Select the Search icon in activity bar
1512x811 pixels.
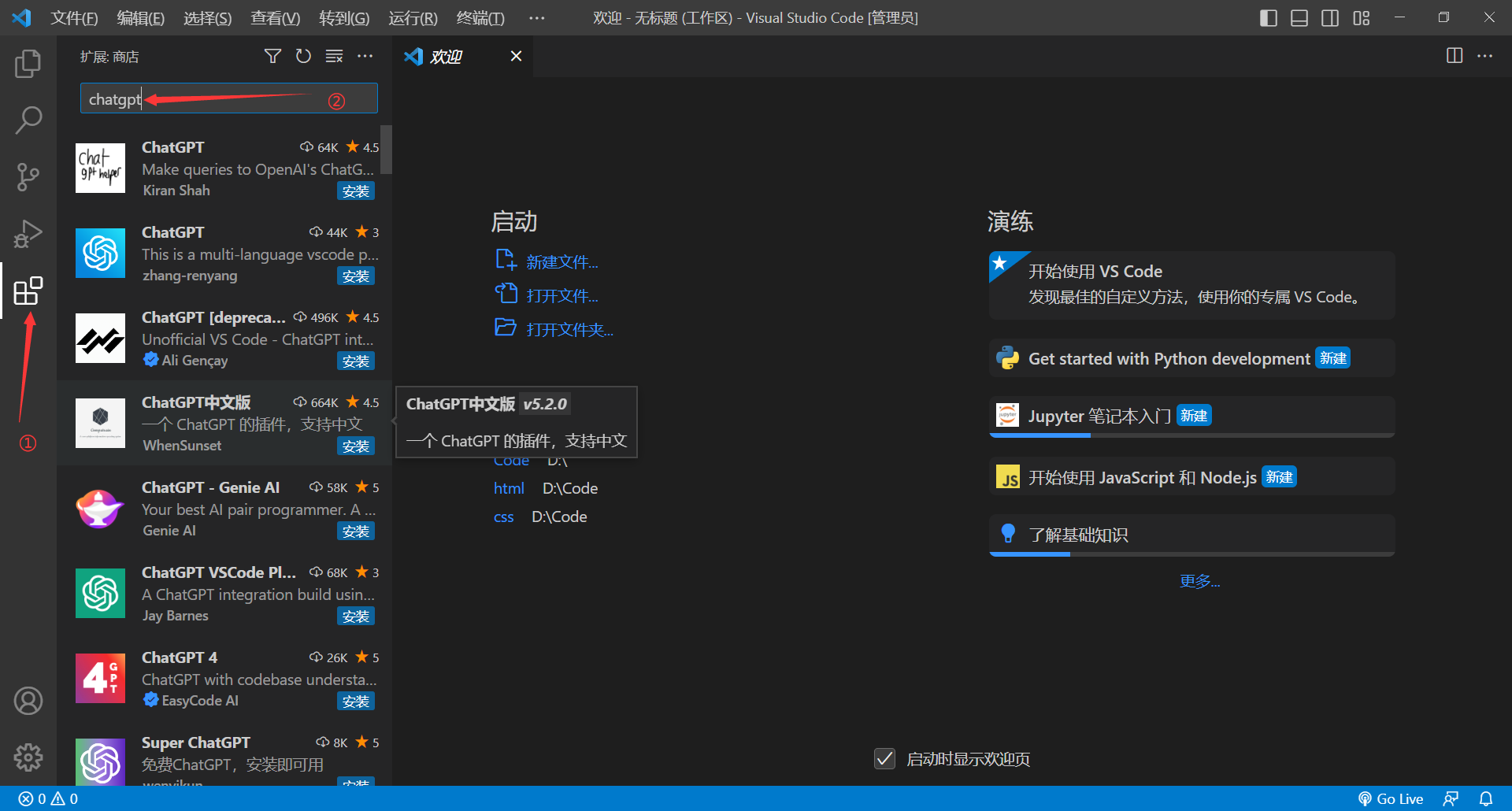tap(28, 120)
